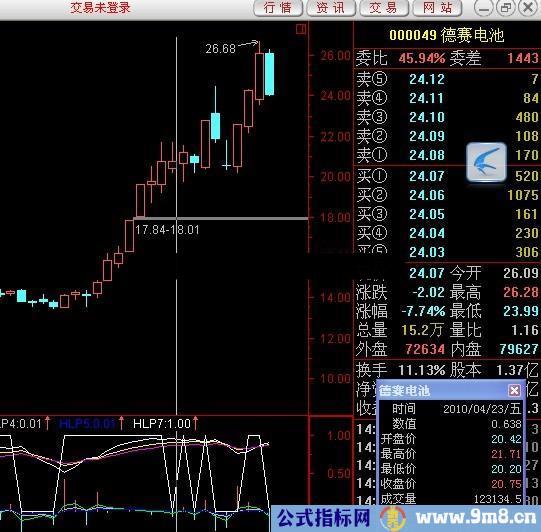This screenshot has width=541, height=532.
Task: Click the 股本 1.37亿 value
Action: [517, 370]
